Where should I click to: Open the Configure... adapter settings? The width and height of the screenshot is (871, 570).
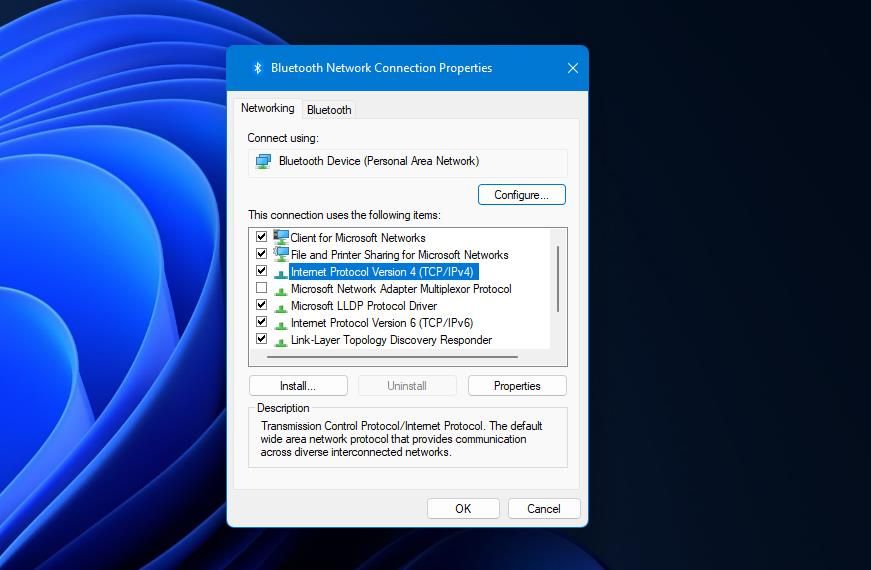coord(522,195)
